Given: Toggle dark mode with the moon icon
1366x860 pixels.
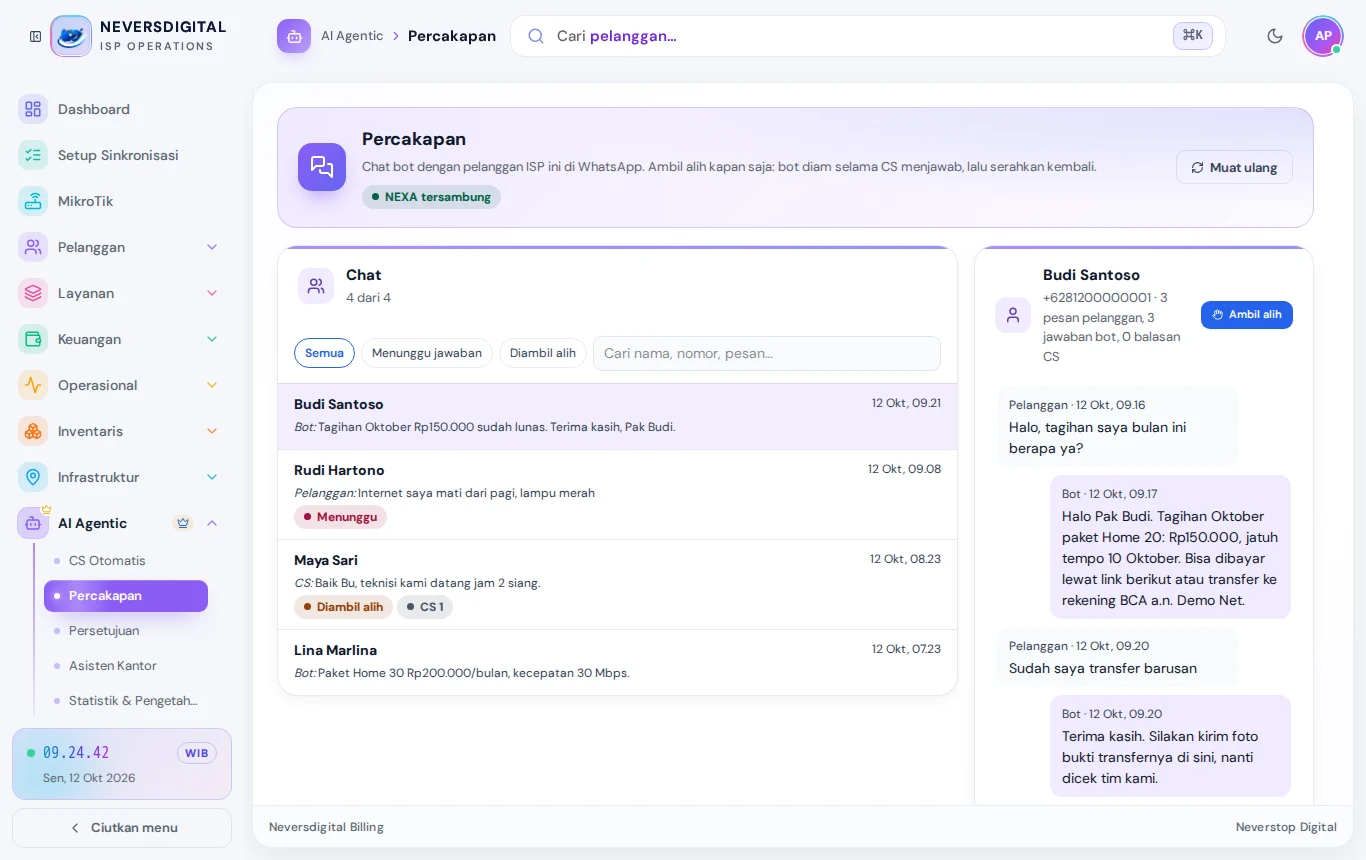Looking at the screenshot, I should 1275,36.
